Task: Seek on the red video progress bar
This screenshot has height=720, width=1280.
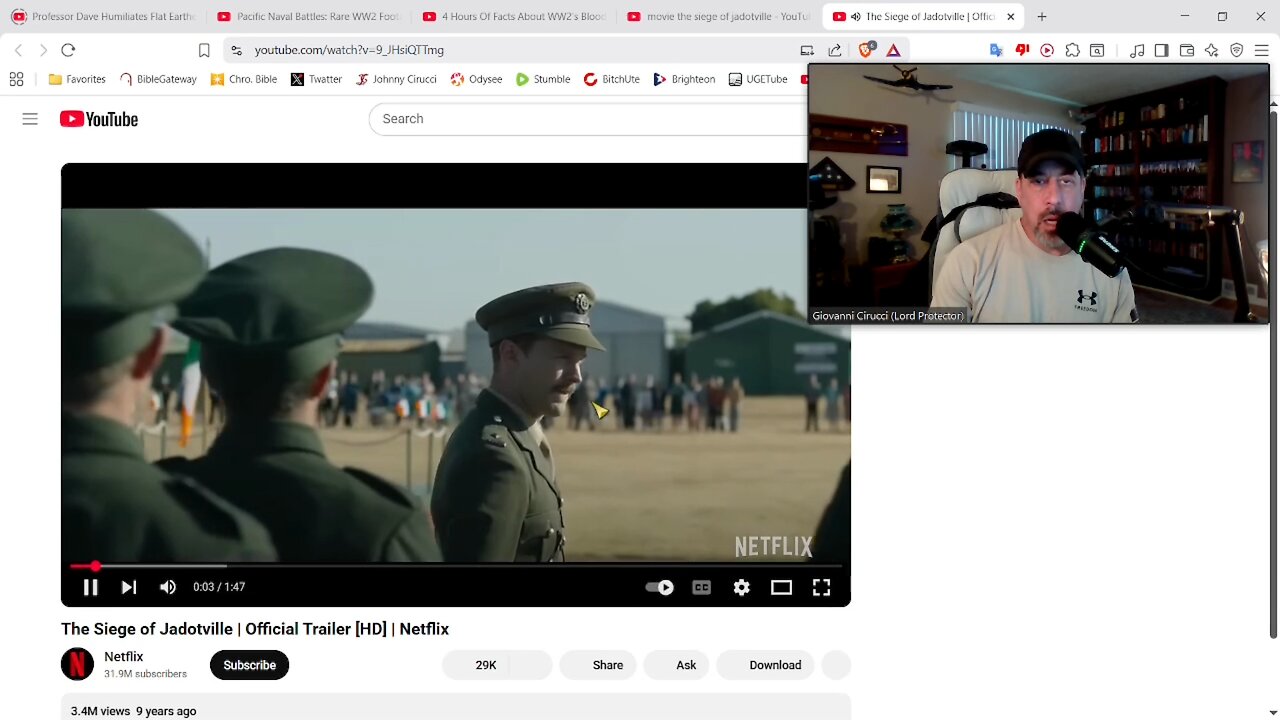Action: click(x=456, y=566)
